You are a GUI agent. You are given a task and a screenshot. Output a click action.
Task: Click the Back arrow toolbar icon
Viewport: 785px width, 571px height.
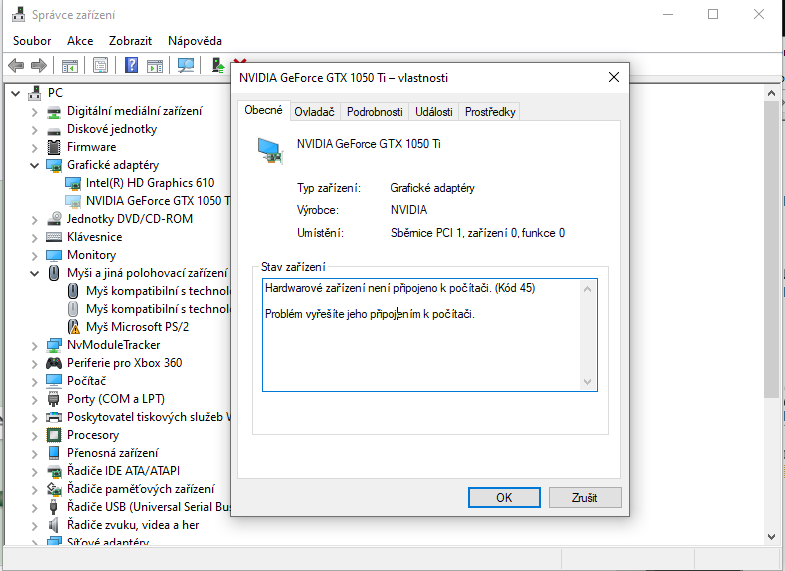click(x=17, y=66)
